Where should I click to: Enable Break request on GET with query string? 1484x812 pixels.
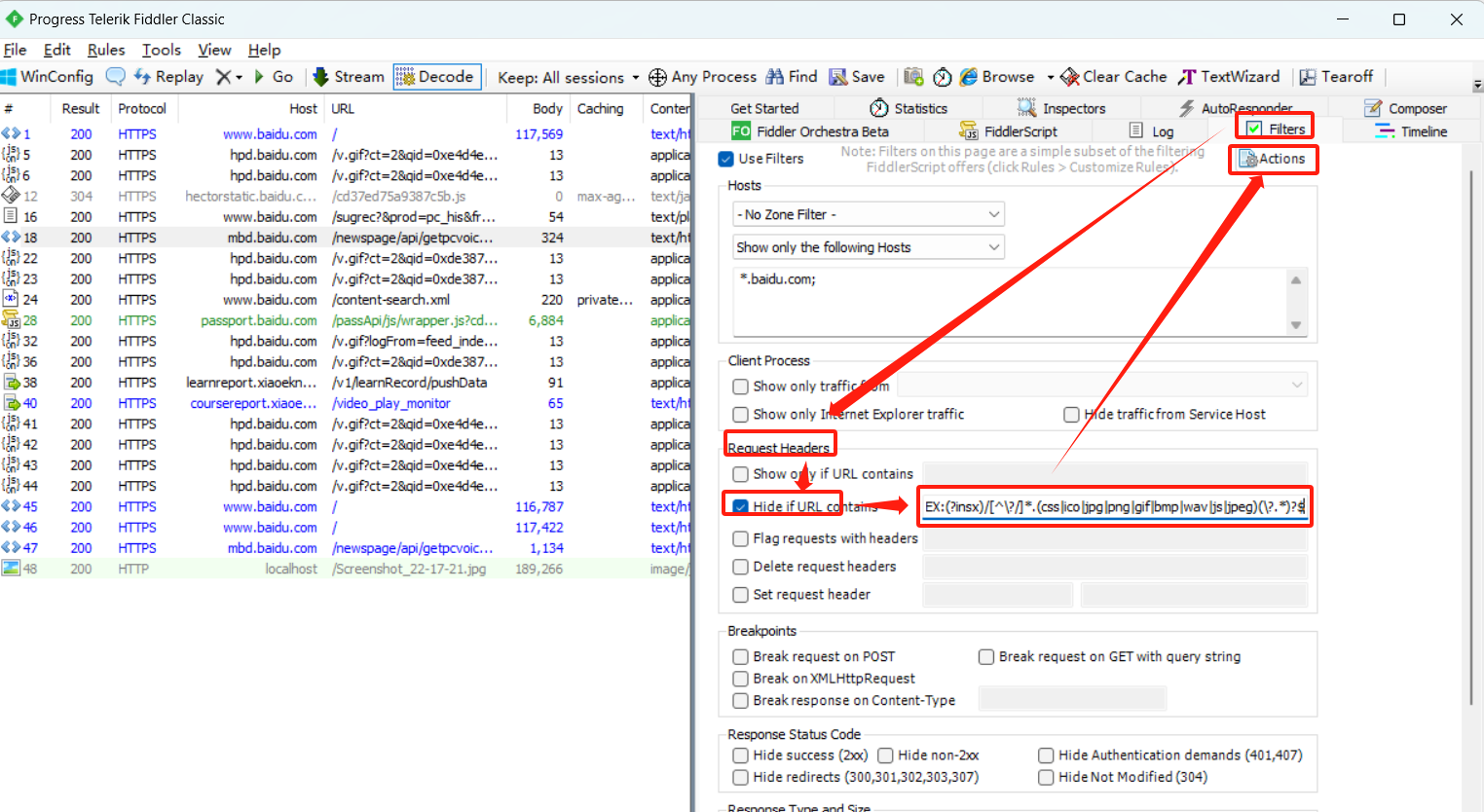[x=986, y=657]
